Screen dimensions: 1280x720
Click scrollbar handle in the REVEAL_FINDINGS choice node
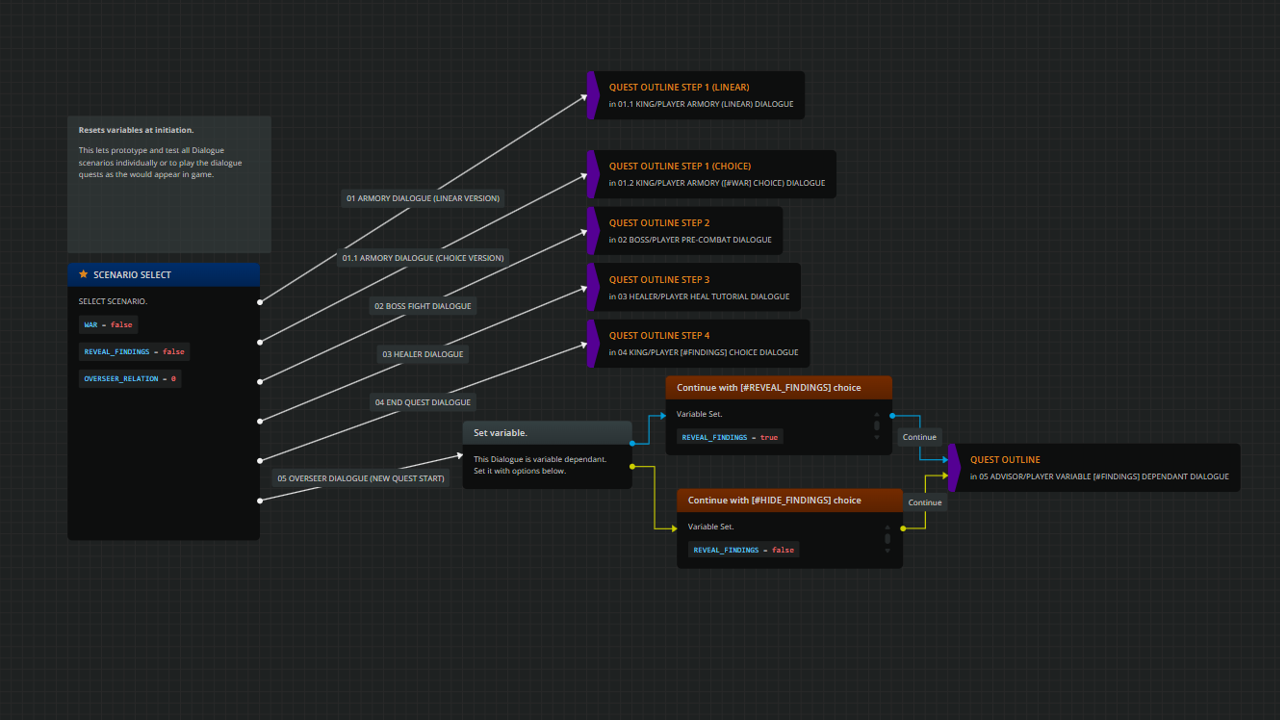pyautogui.click(x=877, y=426)
